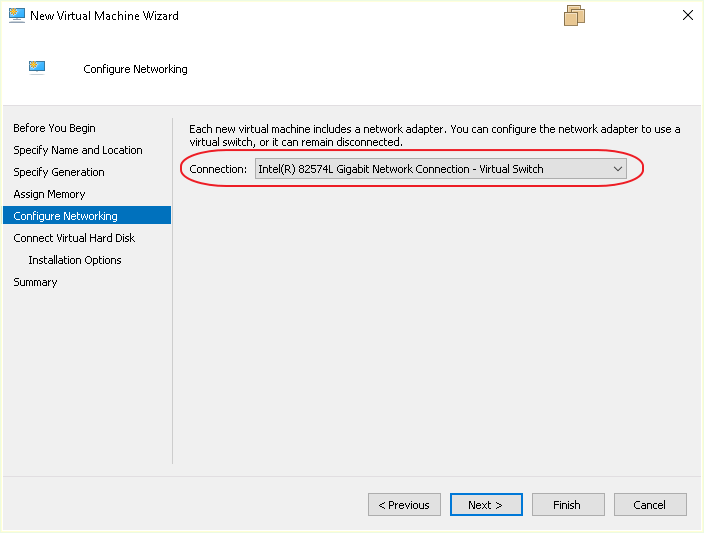Screen dimensions: 704x533
Task: Click the "Connection:" label text
Action: [x=218, y=169]
